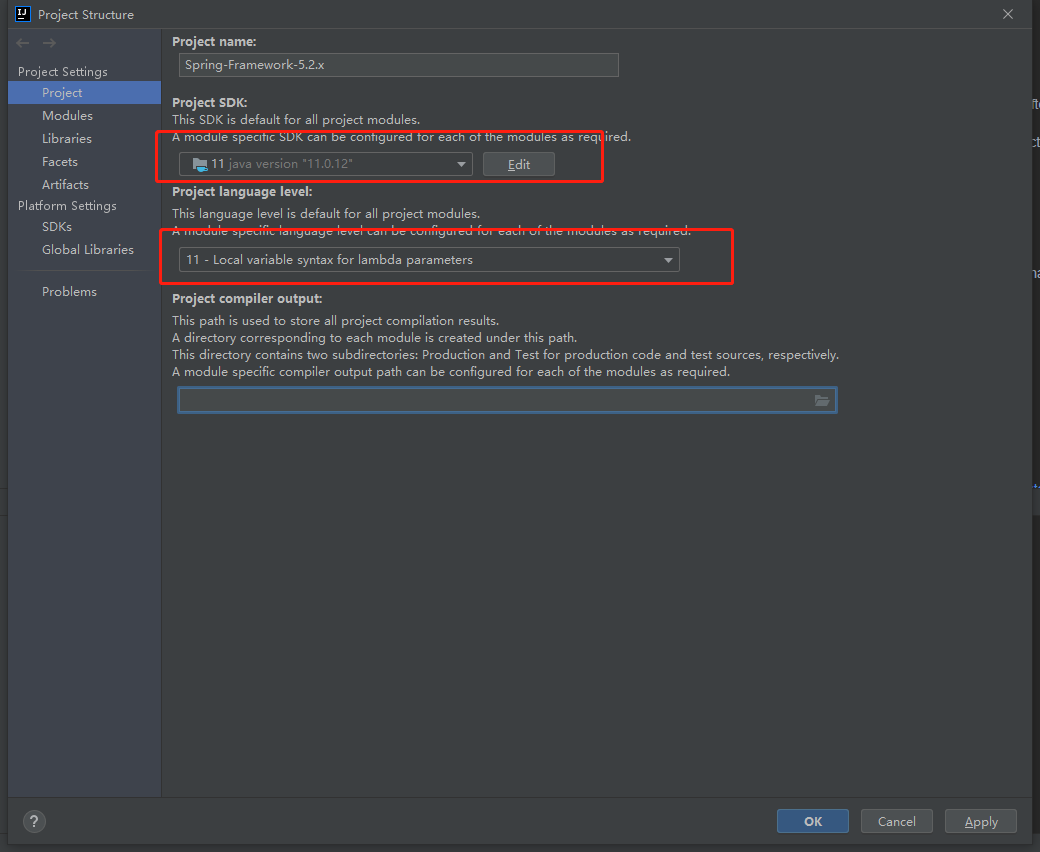The width and height of the screenshot is (1040, 852).
Task: Close the Project Structure dialog
Action: pos(1008,14)
